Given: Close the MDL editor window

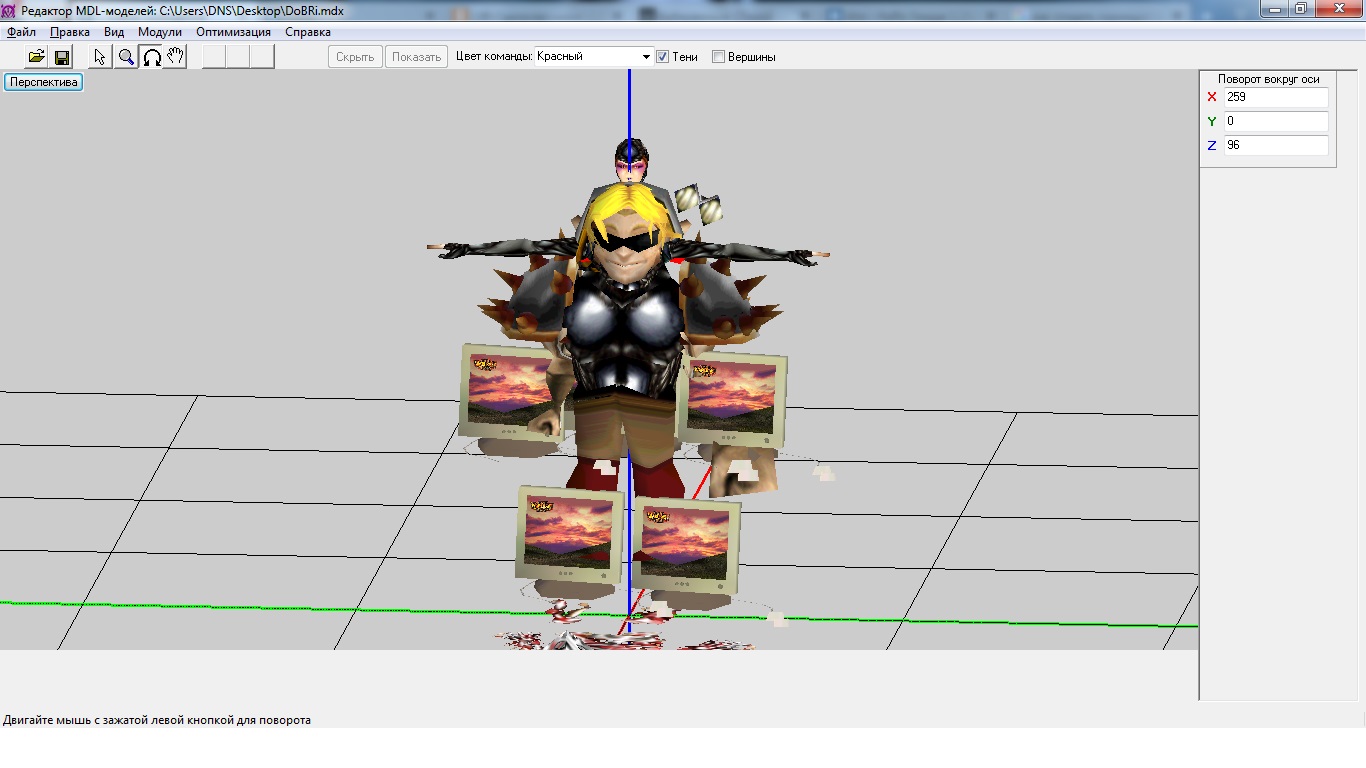Looking at the screenshot, I should [x=1338, y=8].
